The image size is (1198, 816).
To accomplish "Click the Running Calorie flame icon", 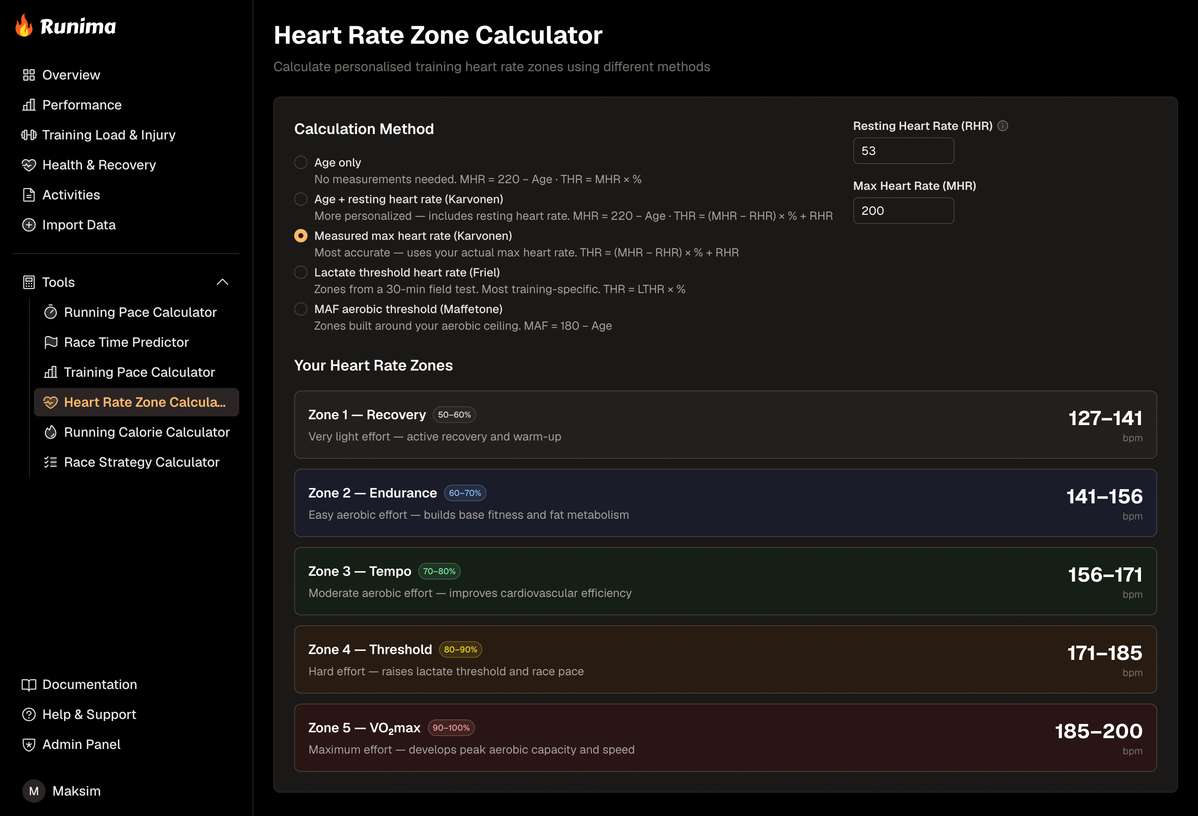I will click(50, 432).
